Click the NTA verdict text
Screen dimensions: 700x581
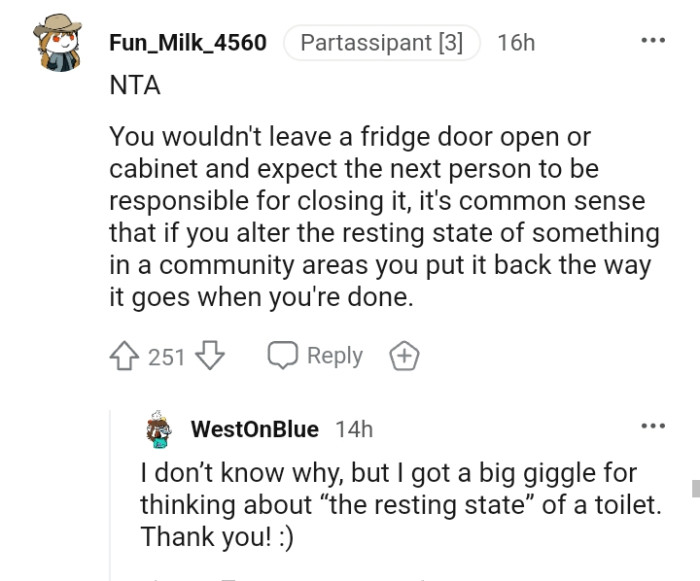tap(134, 86)
